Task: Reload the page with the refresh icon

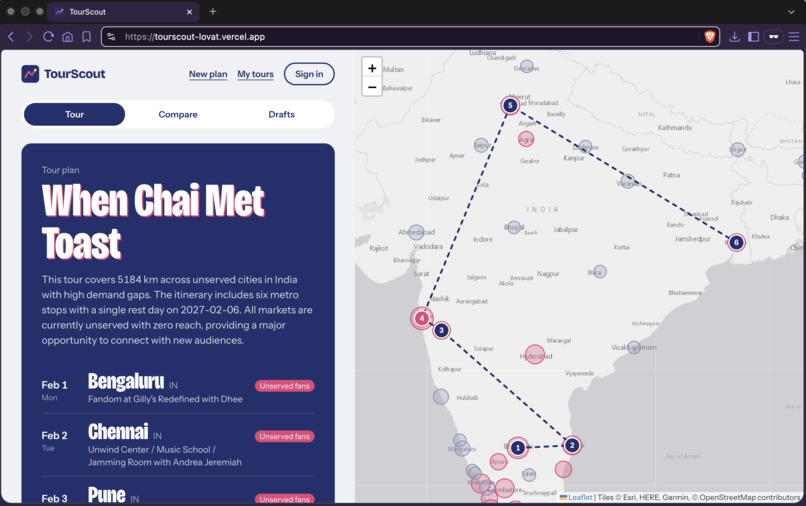Action: pos(48,37)
